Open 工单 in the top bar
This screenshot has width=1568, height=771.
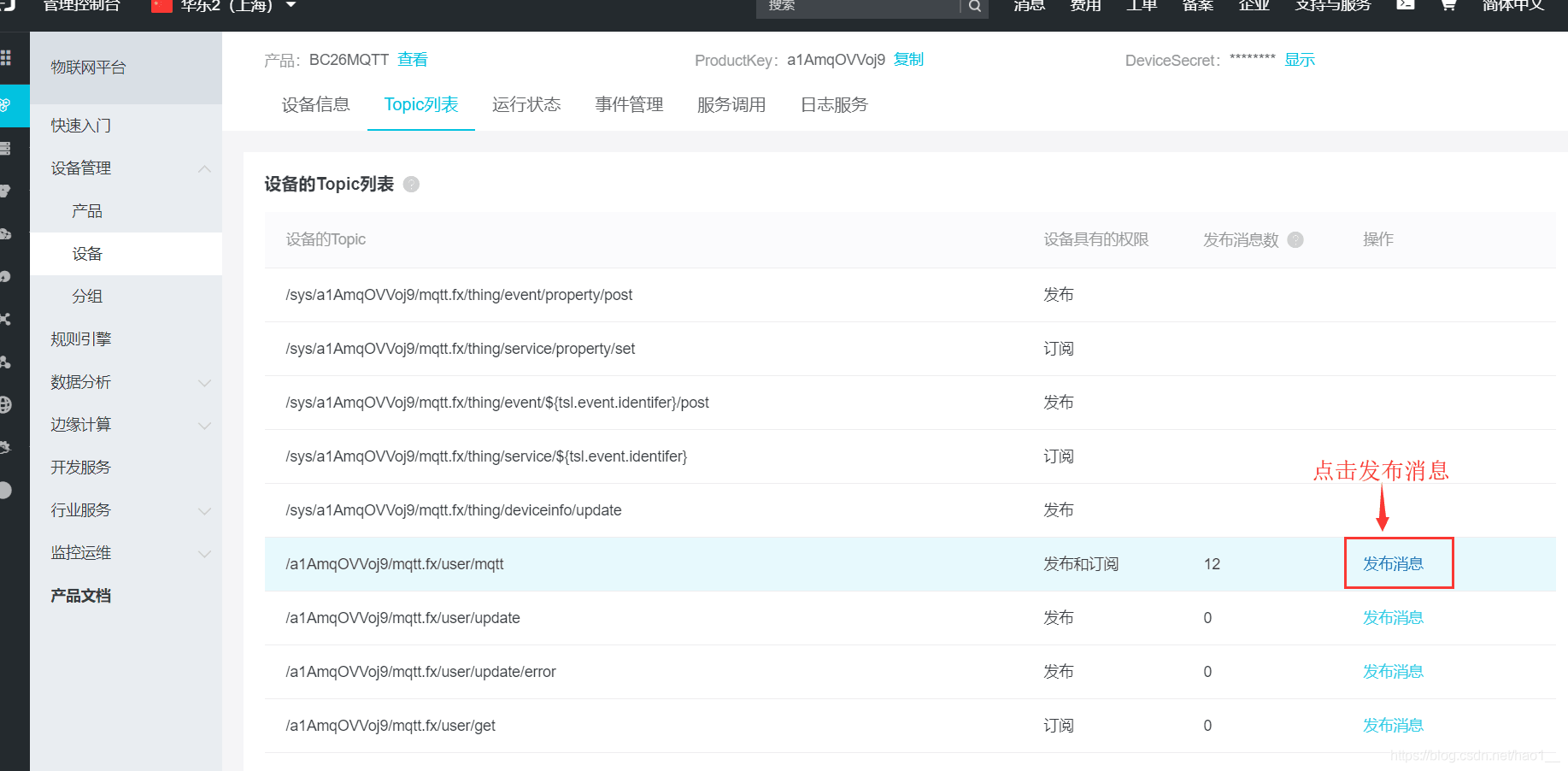coord(1142,5)
